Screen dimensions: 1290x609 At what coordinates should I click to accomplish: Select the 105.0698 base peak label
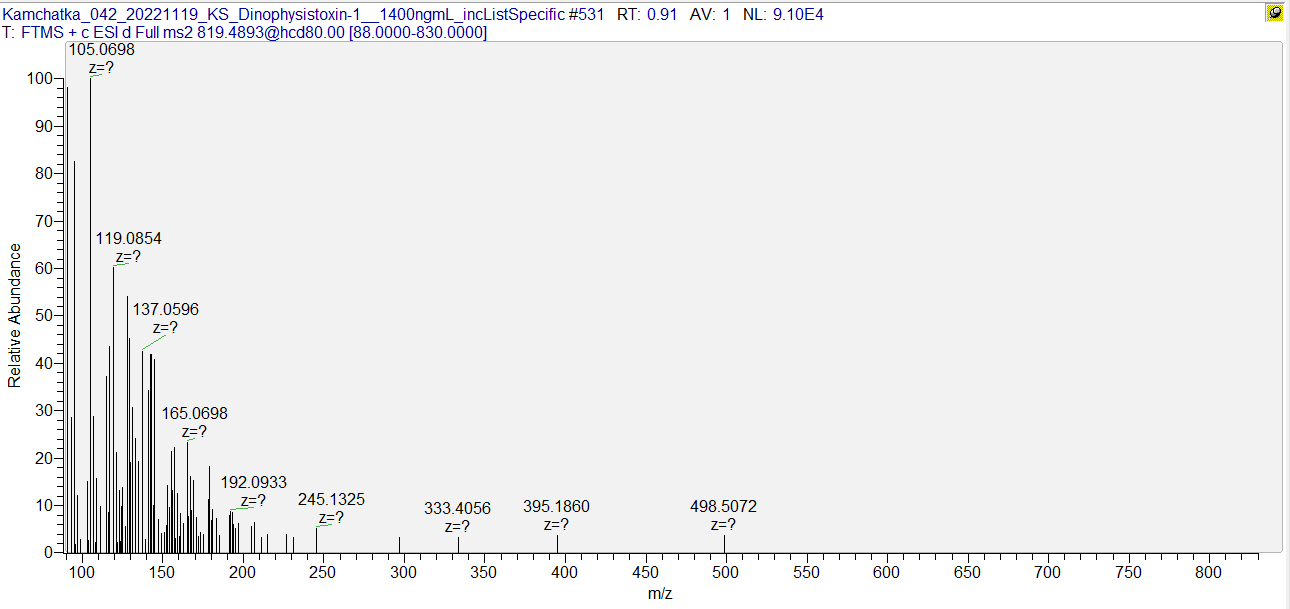101,49
